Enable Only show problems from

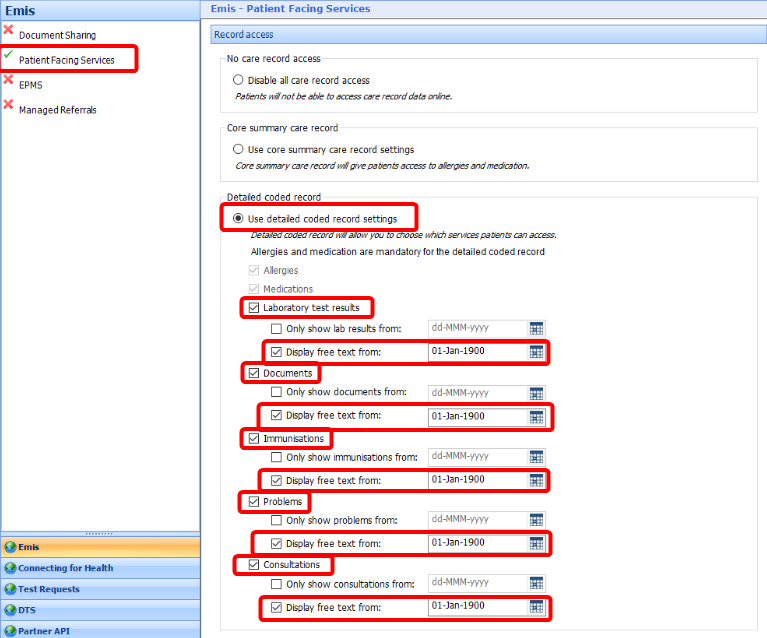[276, 520]
